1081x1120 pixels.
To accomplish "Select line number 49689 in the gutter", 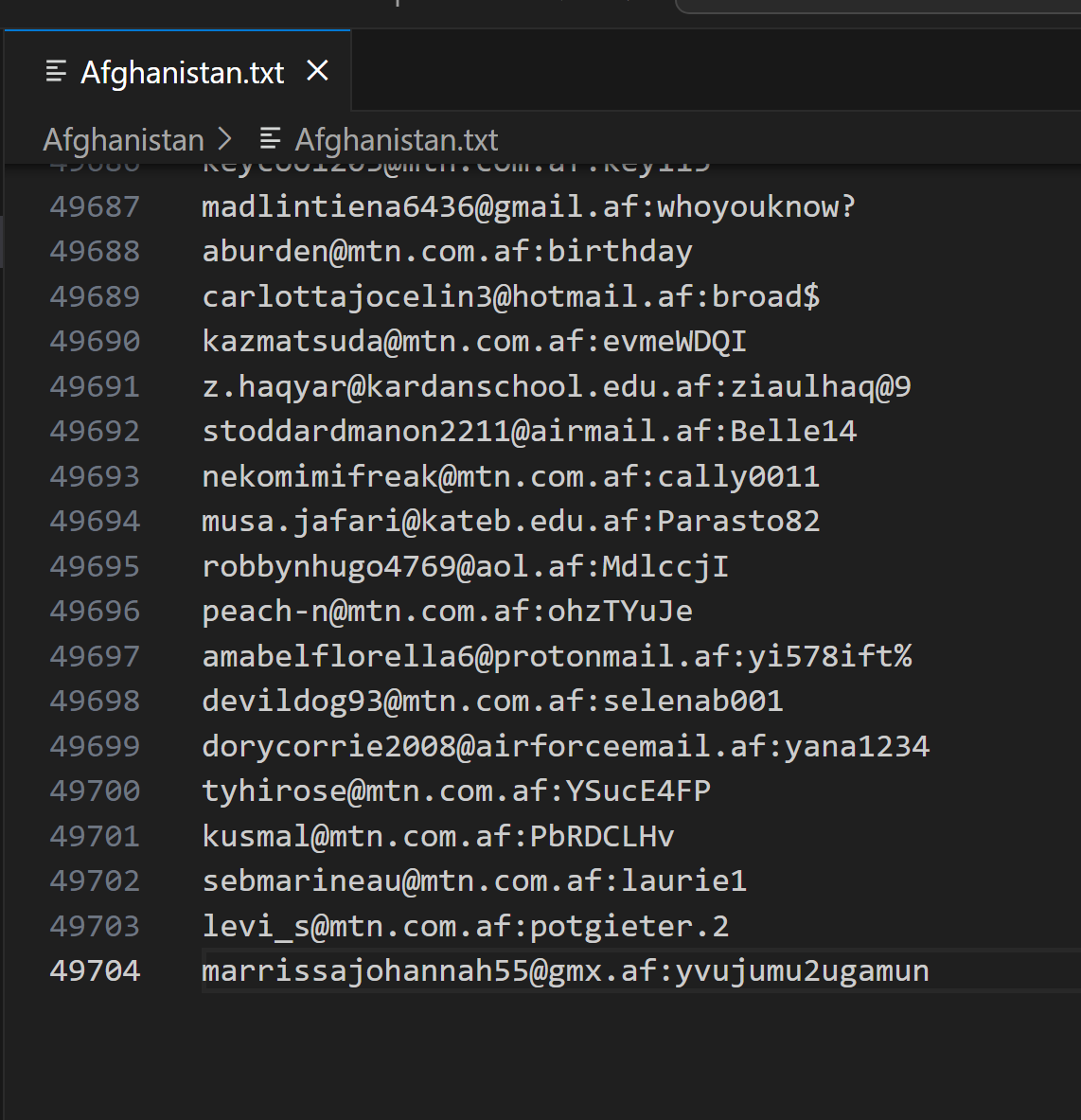I will tap(95, 296).
